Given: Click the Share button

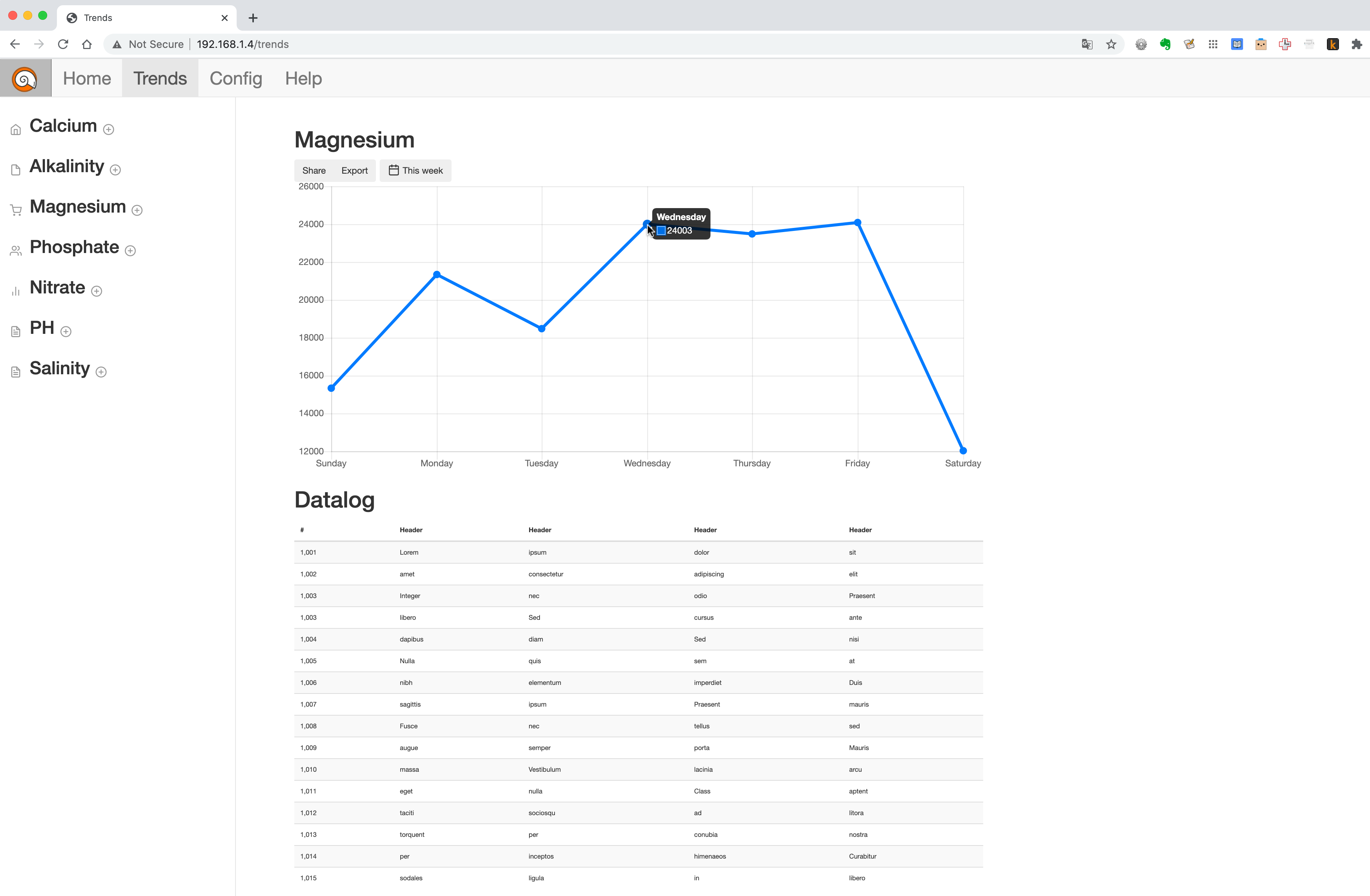Looking at the screenshot, I should point(314,171).
